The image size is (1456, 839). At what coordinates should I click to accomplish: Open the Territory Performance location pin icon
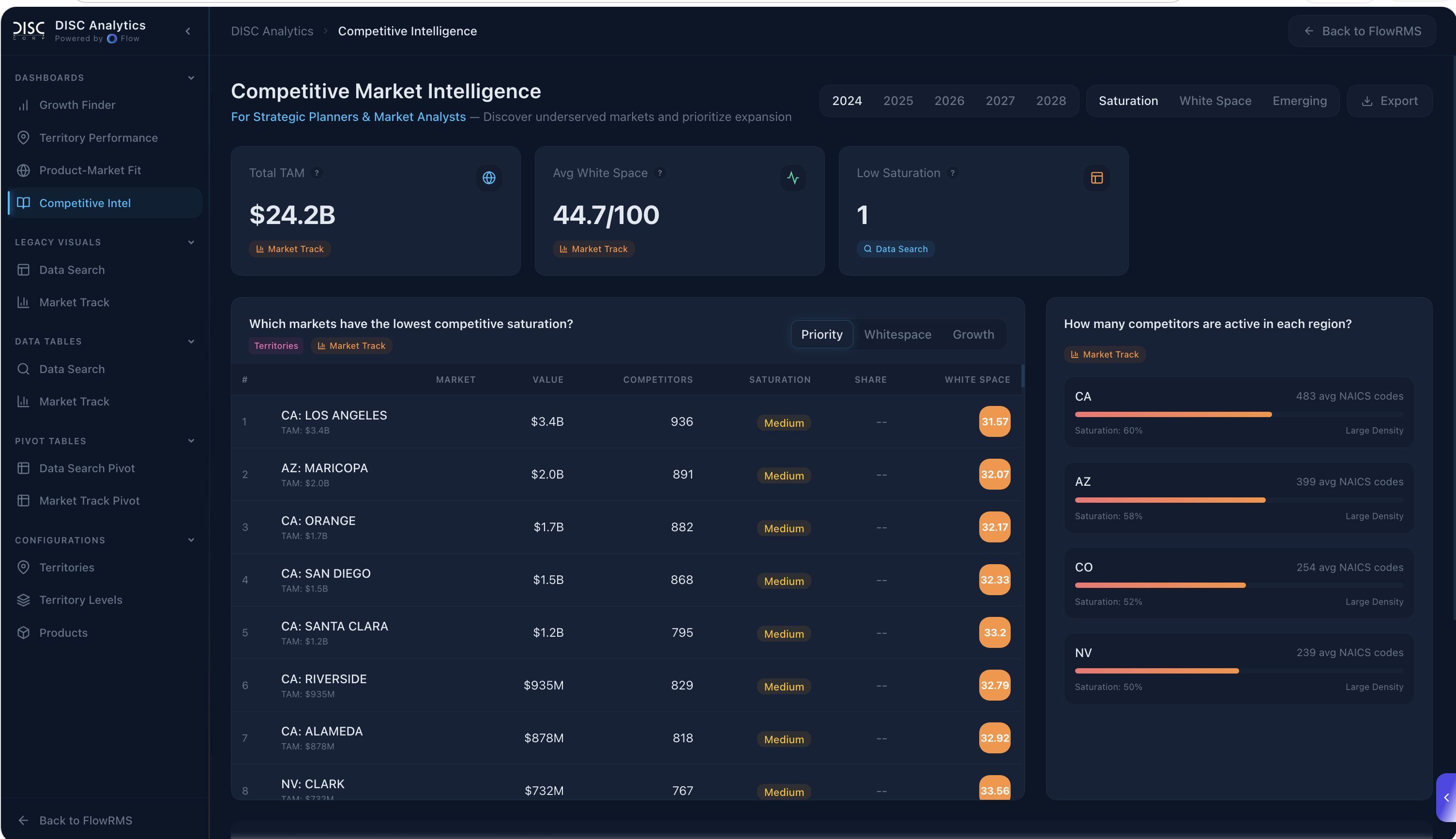[24, 138]
